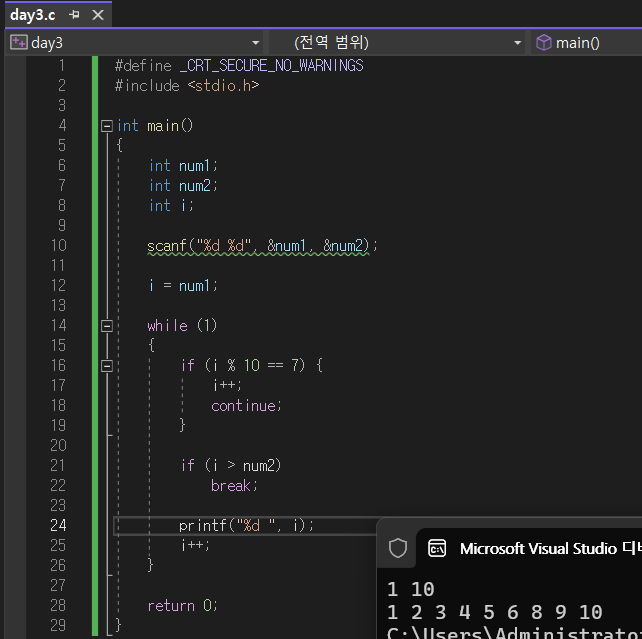Select the Microsoft Visual Studio console tab
The height and width of the screenshot is (639, 642).
tap(529, 548)
